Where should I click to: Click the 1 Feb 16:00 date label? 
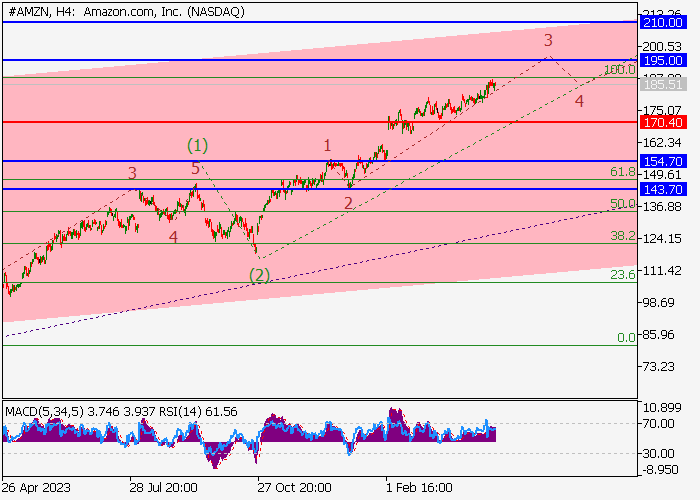419,487
